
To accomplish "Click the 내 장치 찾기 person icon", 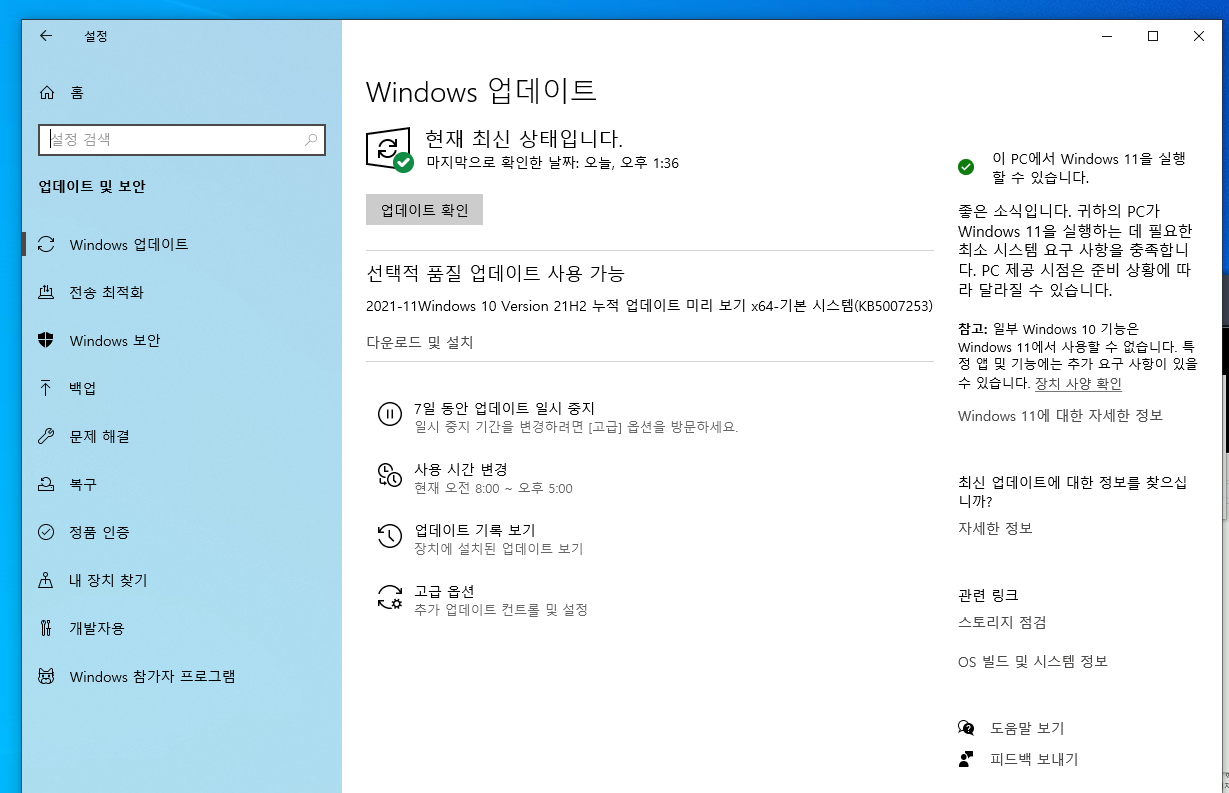I will [45, 581].
